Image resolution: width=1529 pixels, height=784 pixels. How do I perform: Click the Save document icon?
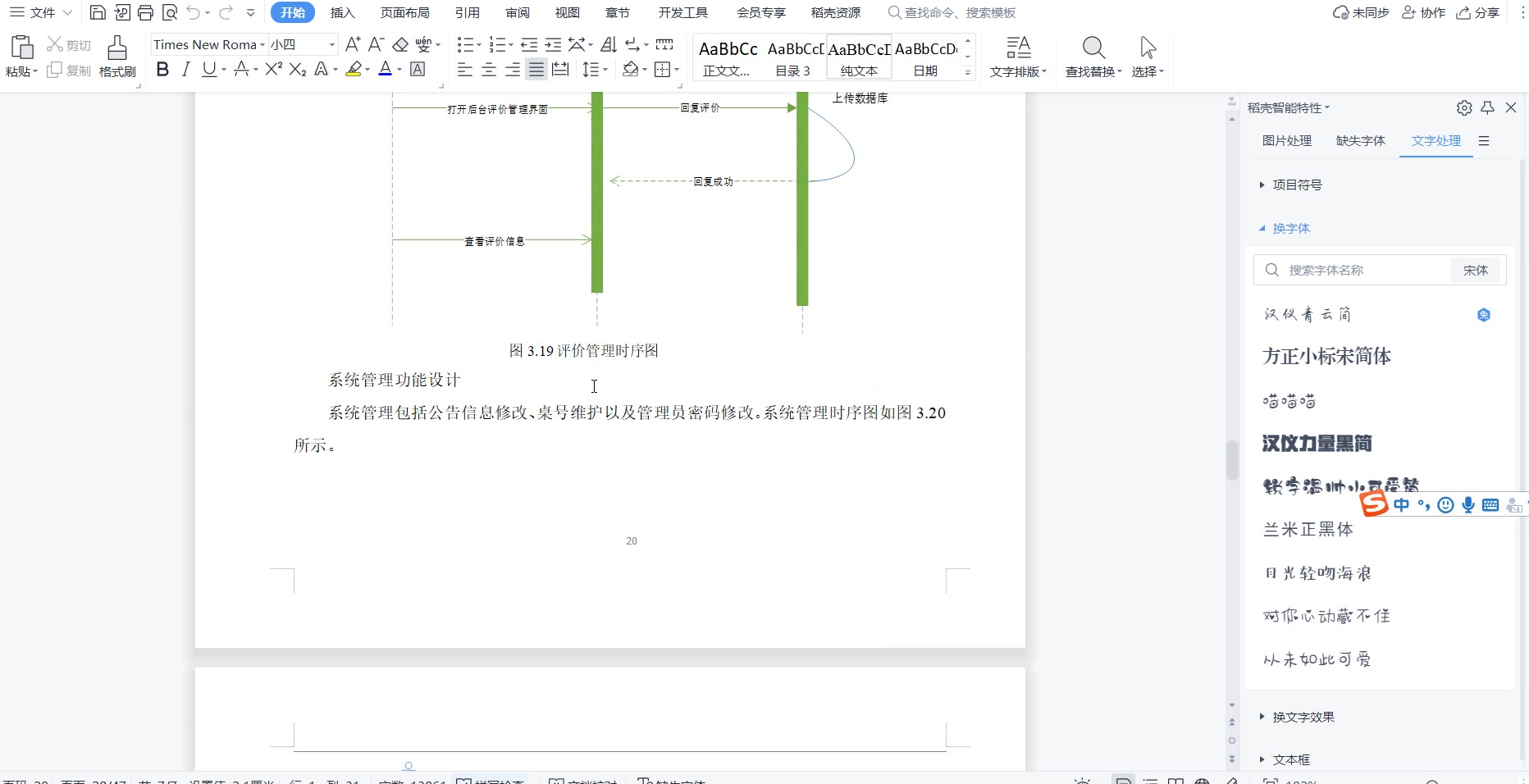coord(98,12)
